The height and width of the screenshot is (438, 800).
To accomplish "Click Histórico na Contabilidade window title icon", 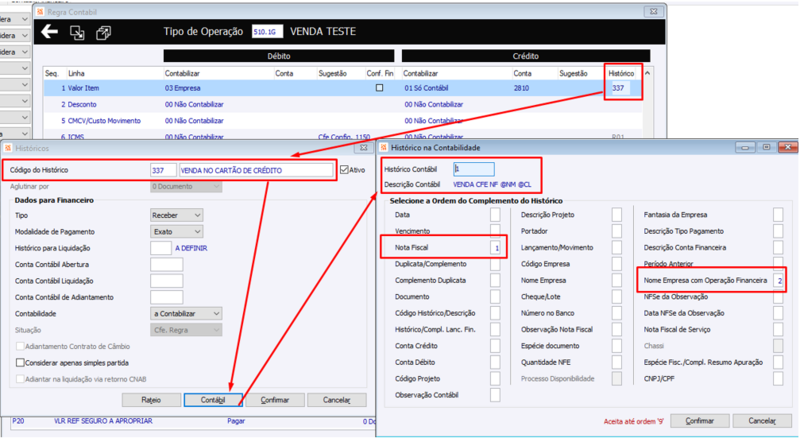I will pos(384,148).
